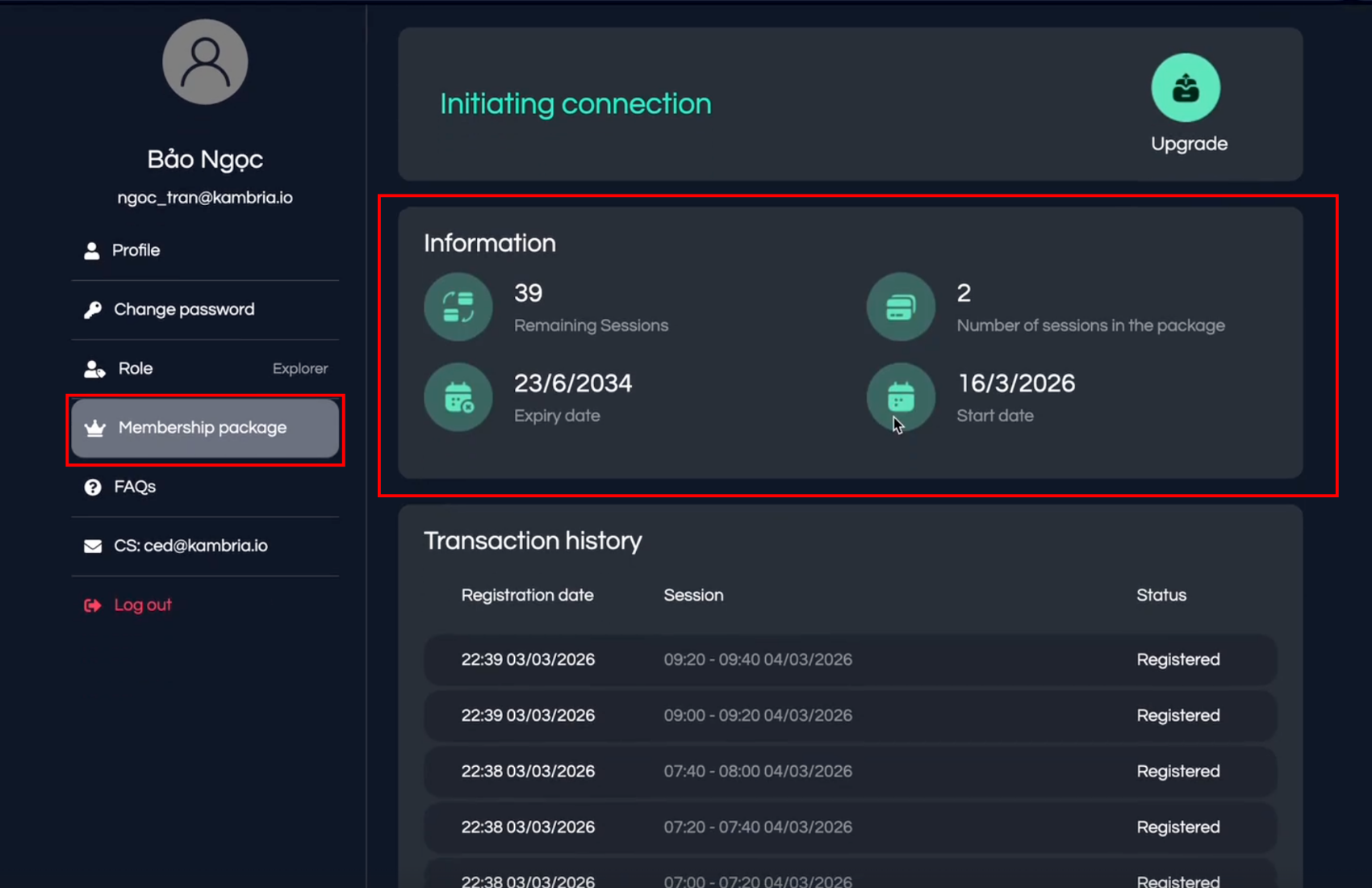Screen dimensions: 1372x888
Task: Click the 07:40 - 08:00 transaction row
Action: [850, 771]
